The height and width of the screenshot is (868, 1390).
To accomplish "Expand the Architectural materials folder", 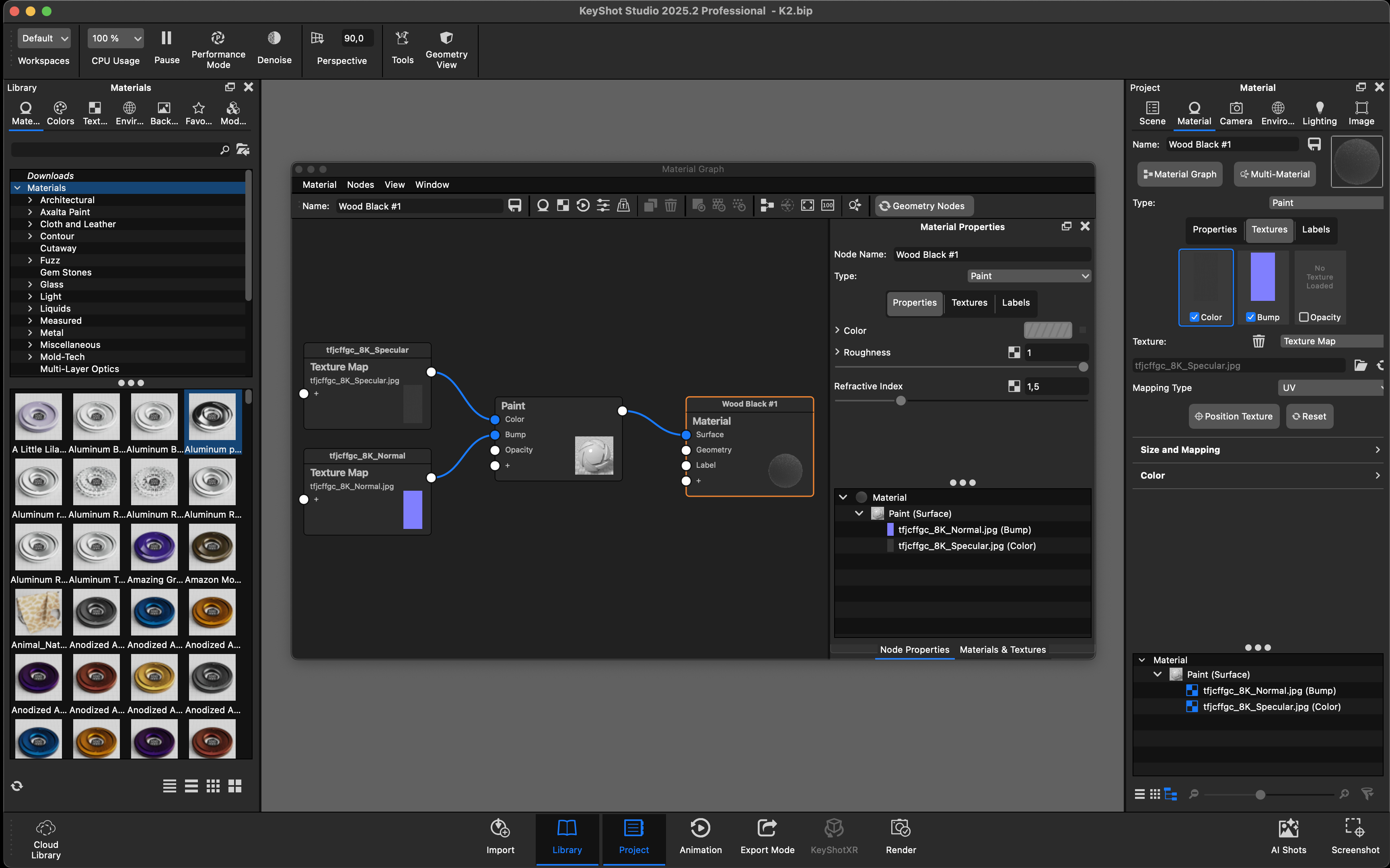I will (x=30, y=200).
